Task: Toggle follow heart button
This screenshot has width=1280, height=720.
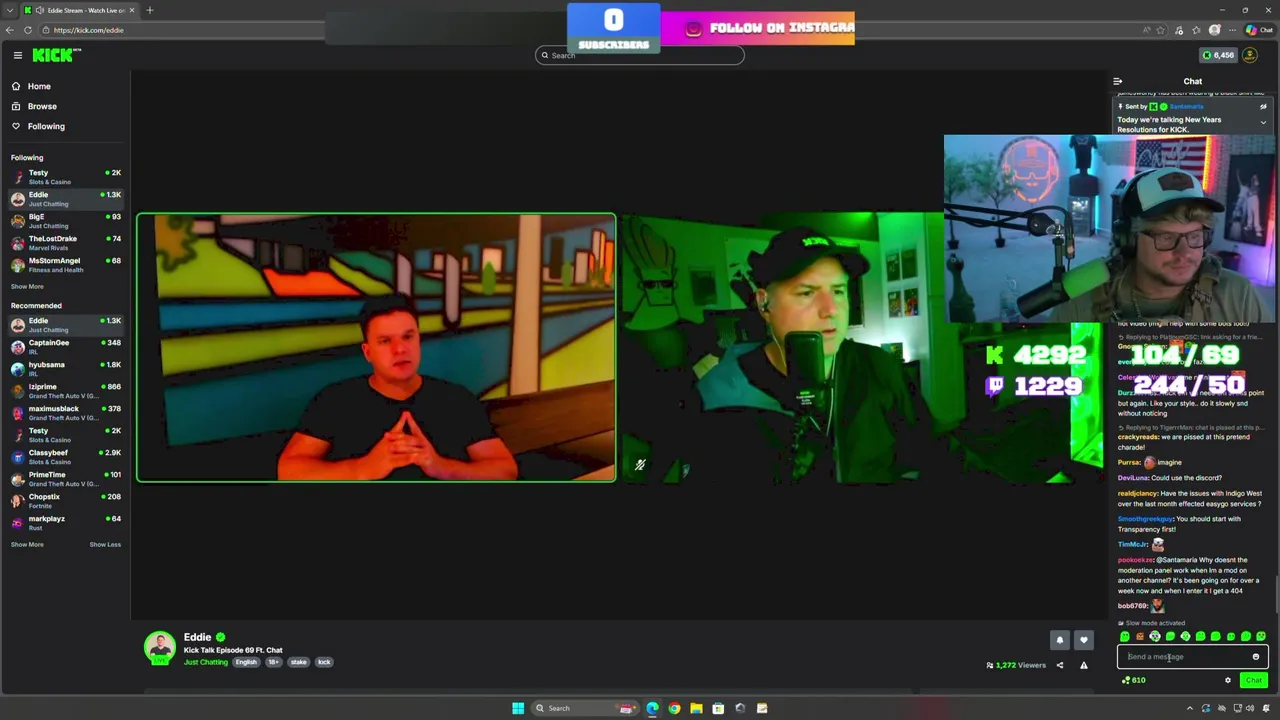Action: pyautogui.click(x=1083, y=640)
